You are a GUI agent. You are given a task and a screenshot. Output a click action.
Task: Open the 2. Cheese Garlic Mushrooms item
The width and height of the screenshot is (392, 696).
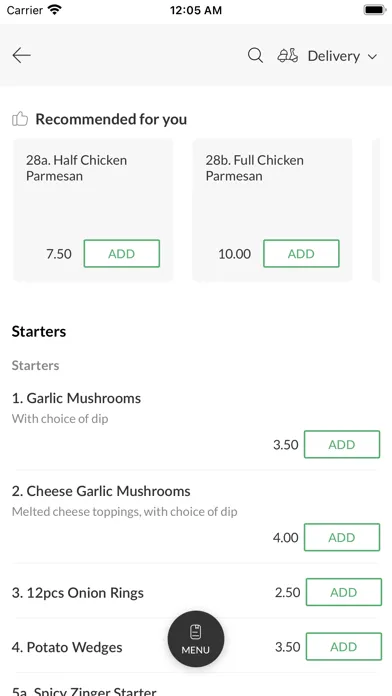[101, 491]
